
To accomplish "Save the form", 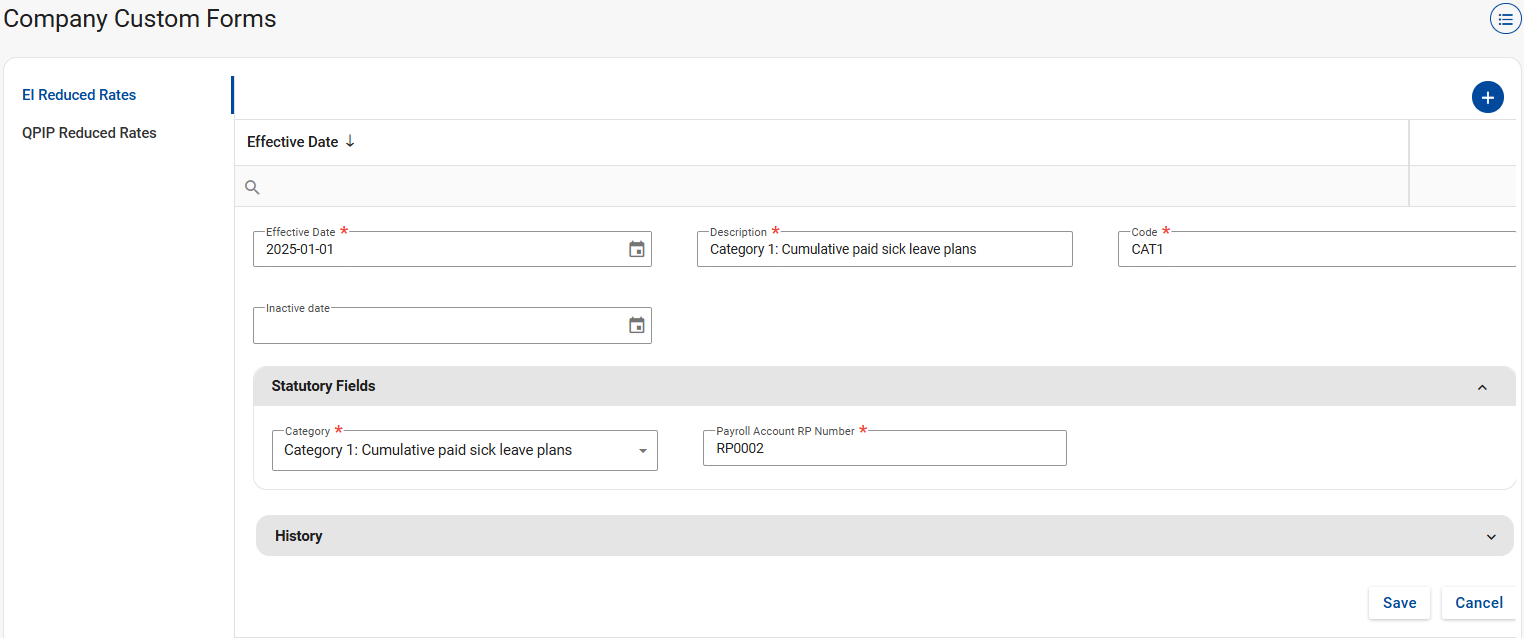I will coord(1398,603).
